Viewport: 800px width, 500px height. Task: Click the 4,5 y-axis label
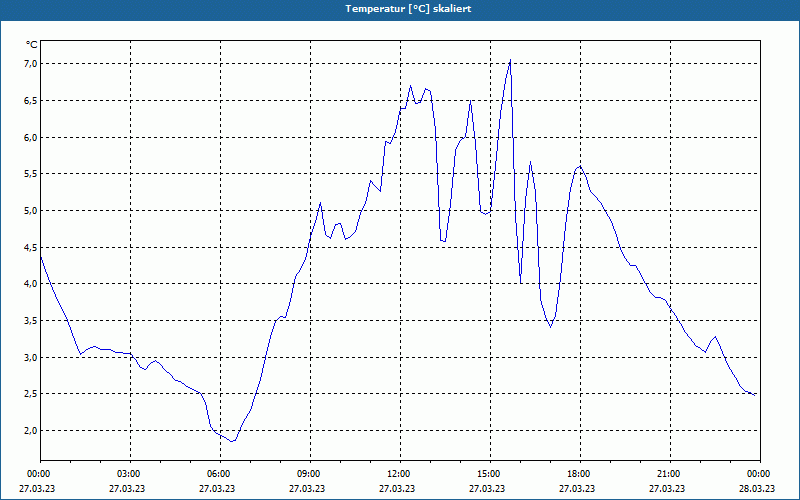click(31, 247)
